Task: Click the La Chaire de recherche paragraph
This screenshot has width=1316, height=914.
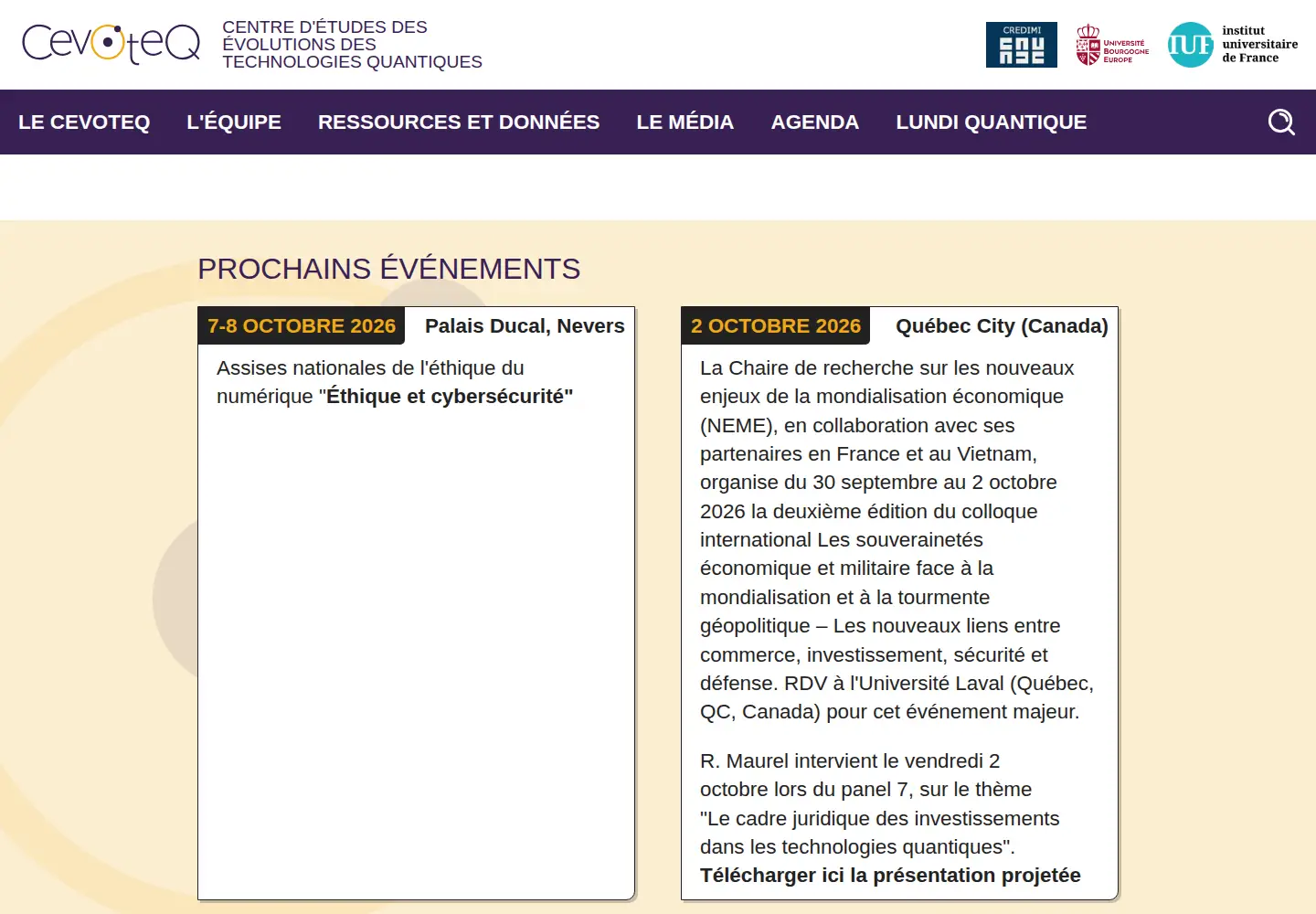Action: [897, 540]
